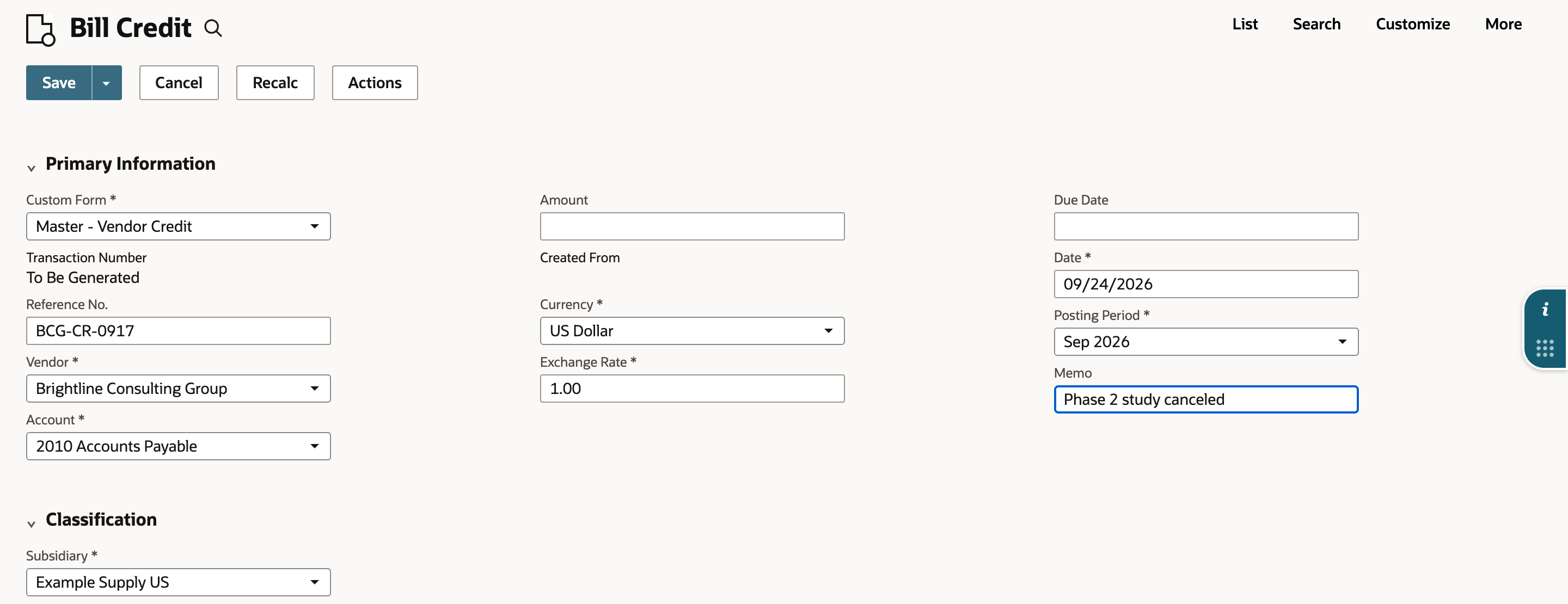Click the grid dots icon on side panel
This screenshot has width=1568, height=604.
point(1545,348)
